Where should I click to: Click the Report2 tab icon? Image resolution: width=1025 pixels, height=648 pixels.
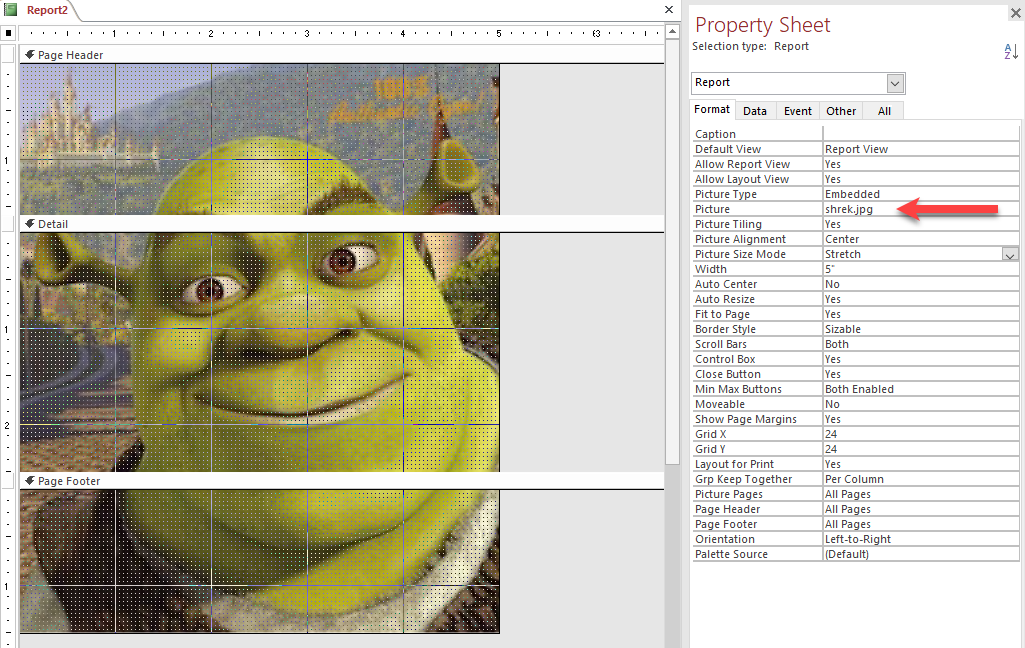[x=10, y=10]
